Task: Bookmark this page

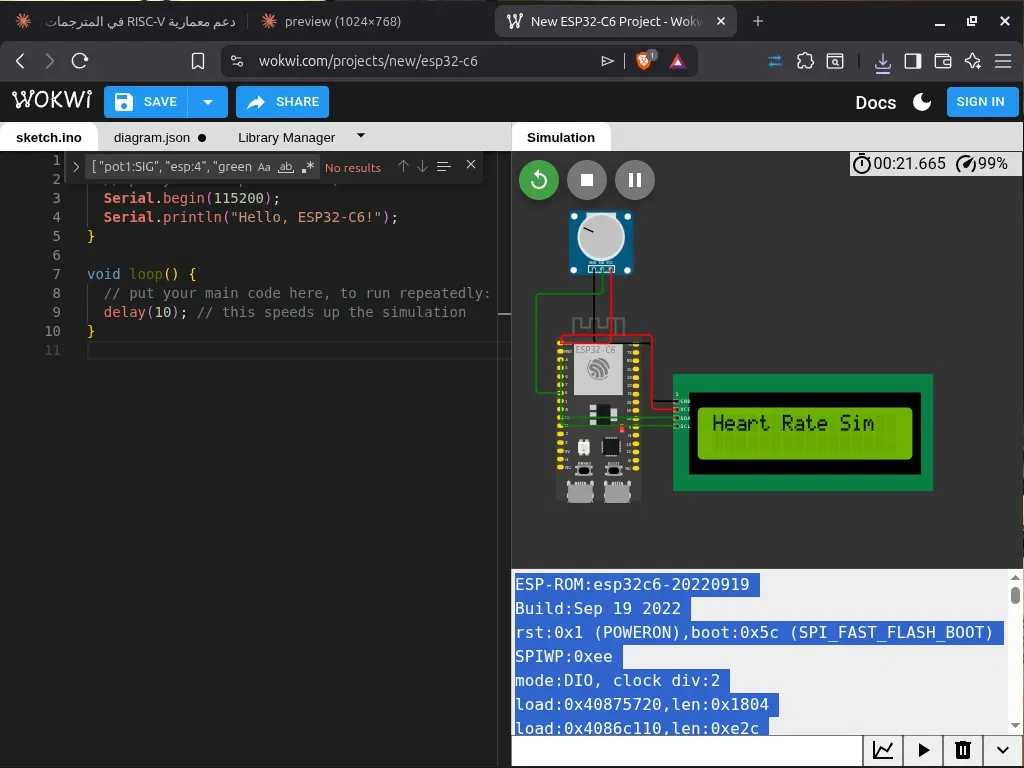Action: click(197, 61)
